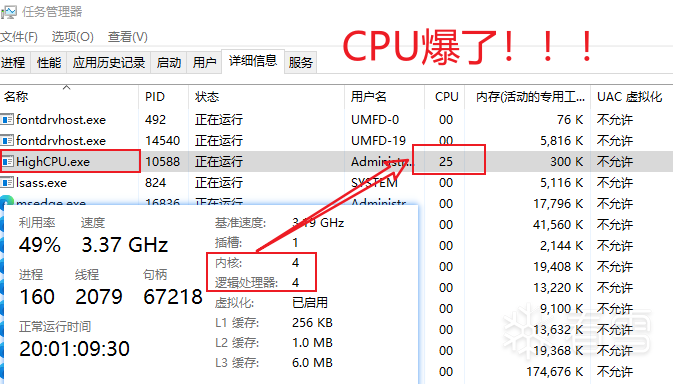The image size is (673, 384).
Task: Click the first fontdrvhost.exe process icon (PID 492)
Action: point(7,119)
